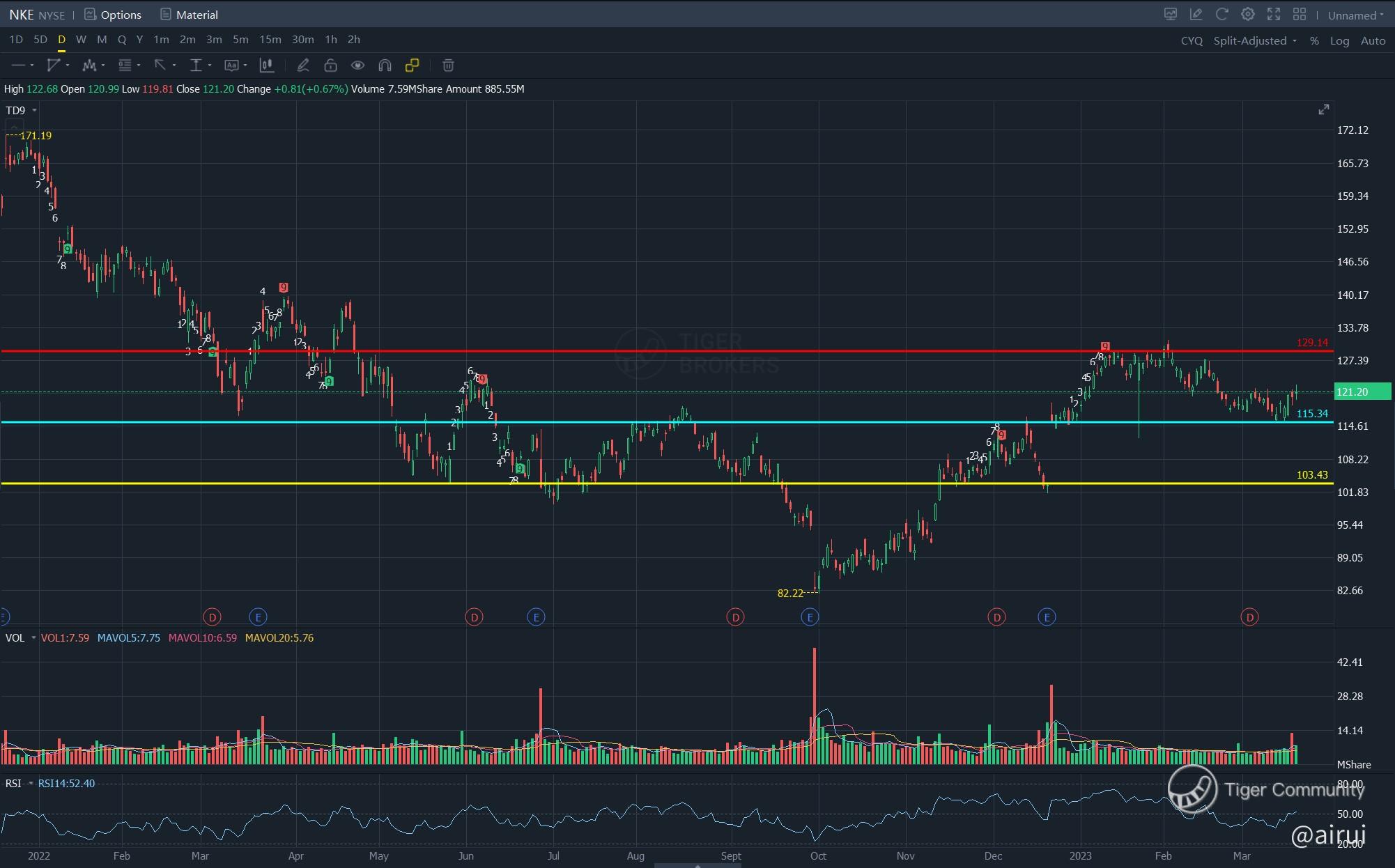Toggle the drawing lock icon
Image resolution: width=1395 pixels, height=868 pixels.
pos(330,65)
